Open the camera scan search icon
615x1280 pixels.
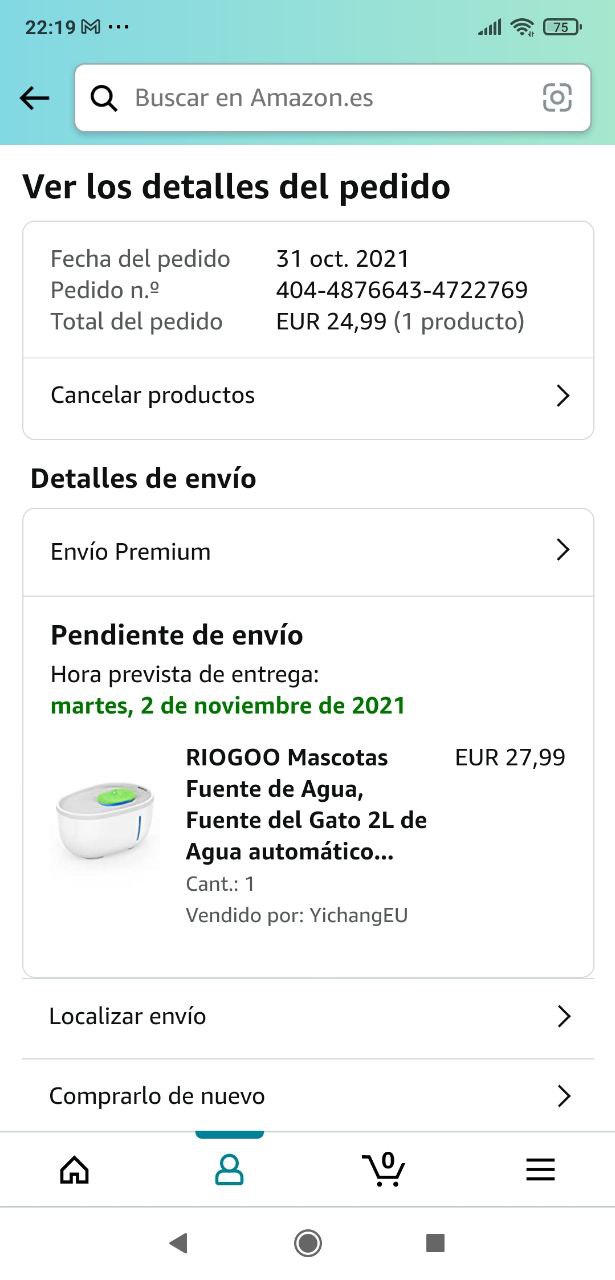pyautogui.click(x=557, y=98)
